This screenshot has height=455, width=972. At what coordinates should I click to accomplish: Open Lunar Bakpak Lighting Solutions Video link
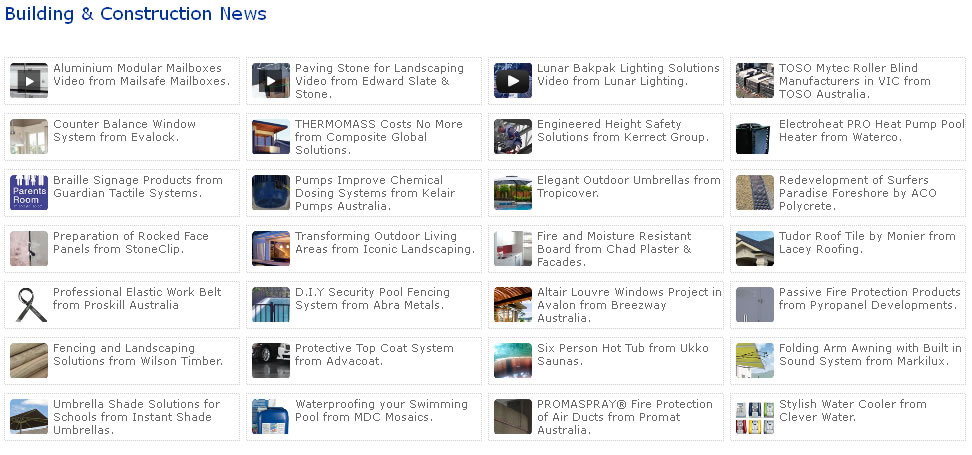(628, 74)
